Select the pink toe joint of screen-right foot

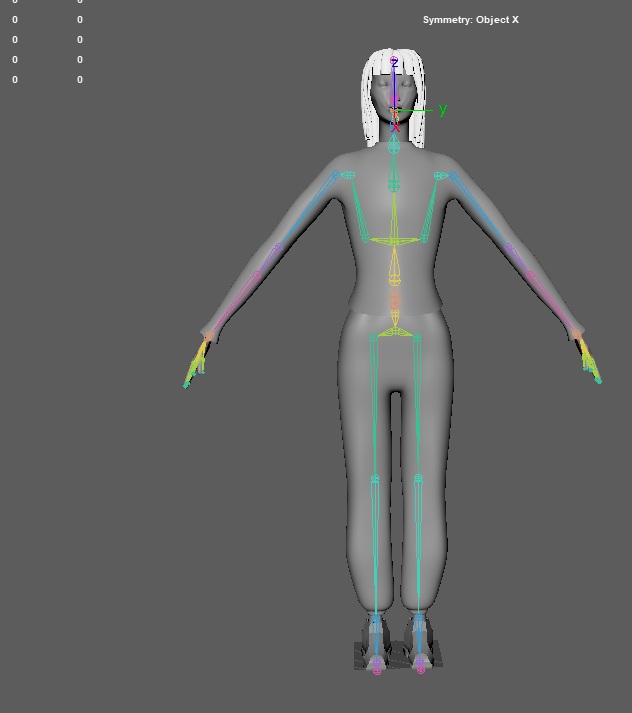tap(421, 670)
